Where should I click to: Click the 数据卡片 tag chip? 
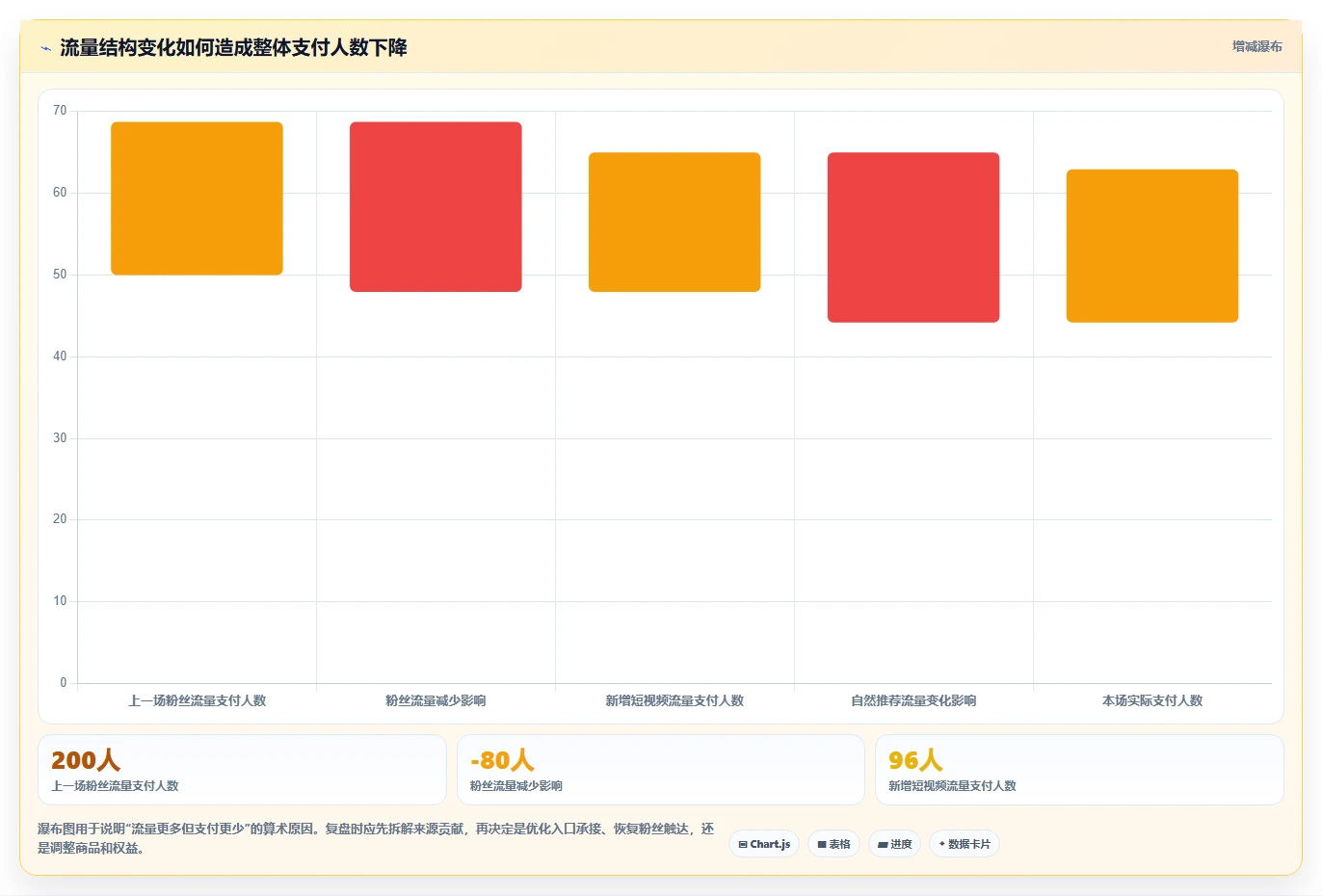pos(965,844)
